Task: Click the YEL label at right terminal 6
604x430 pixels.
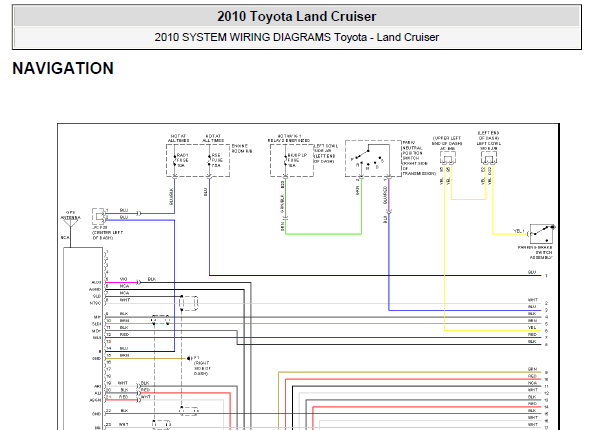Action: 532,328
